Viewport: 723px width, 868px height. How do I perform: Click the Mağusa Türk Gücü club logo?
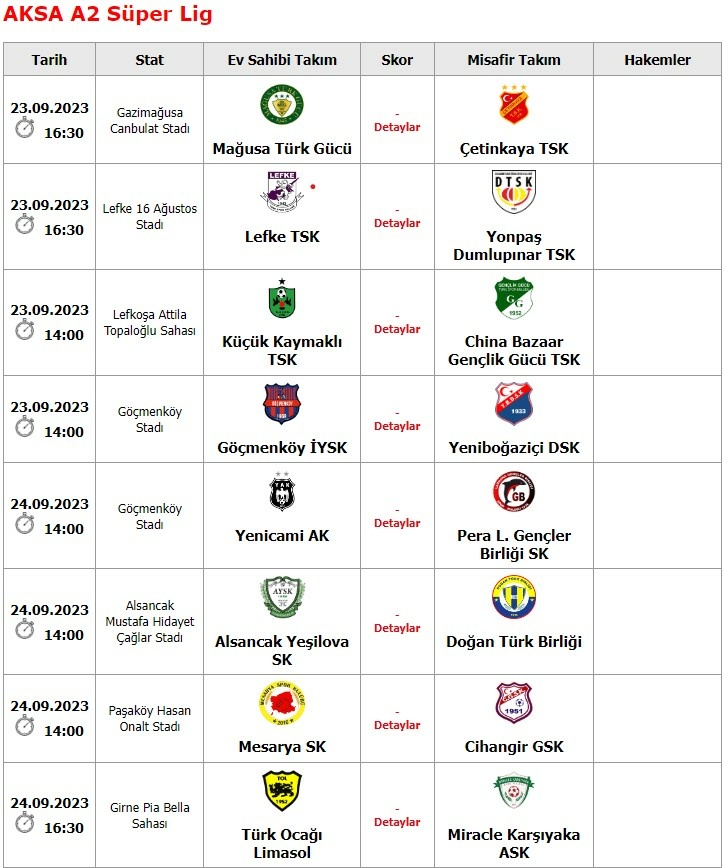point(282,105)
